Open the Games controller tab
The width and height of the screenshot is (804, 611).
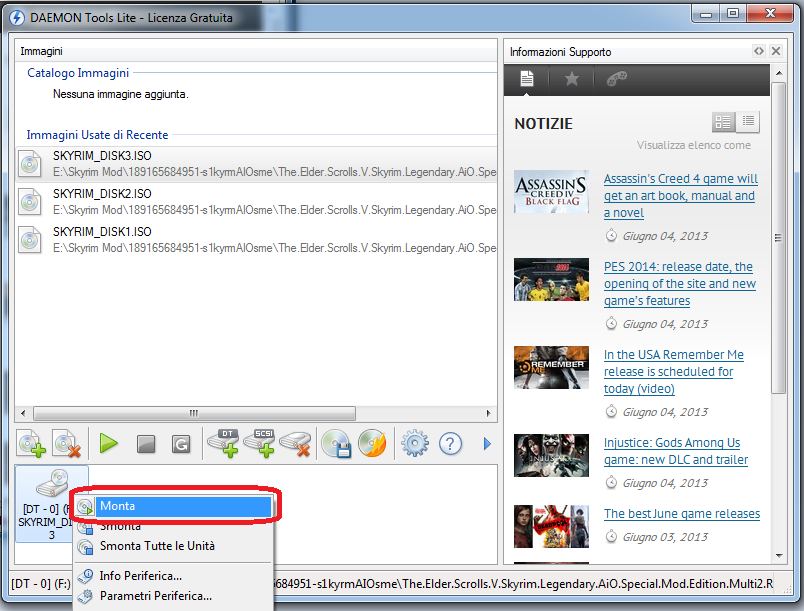pos(616,79)
